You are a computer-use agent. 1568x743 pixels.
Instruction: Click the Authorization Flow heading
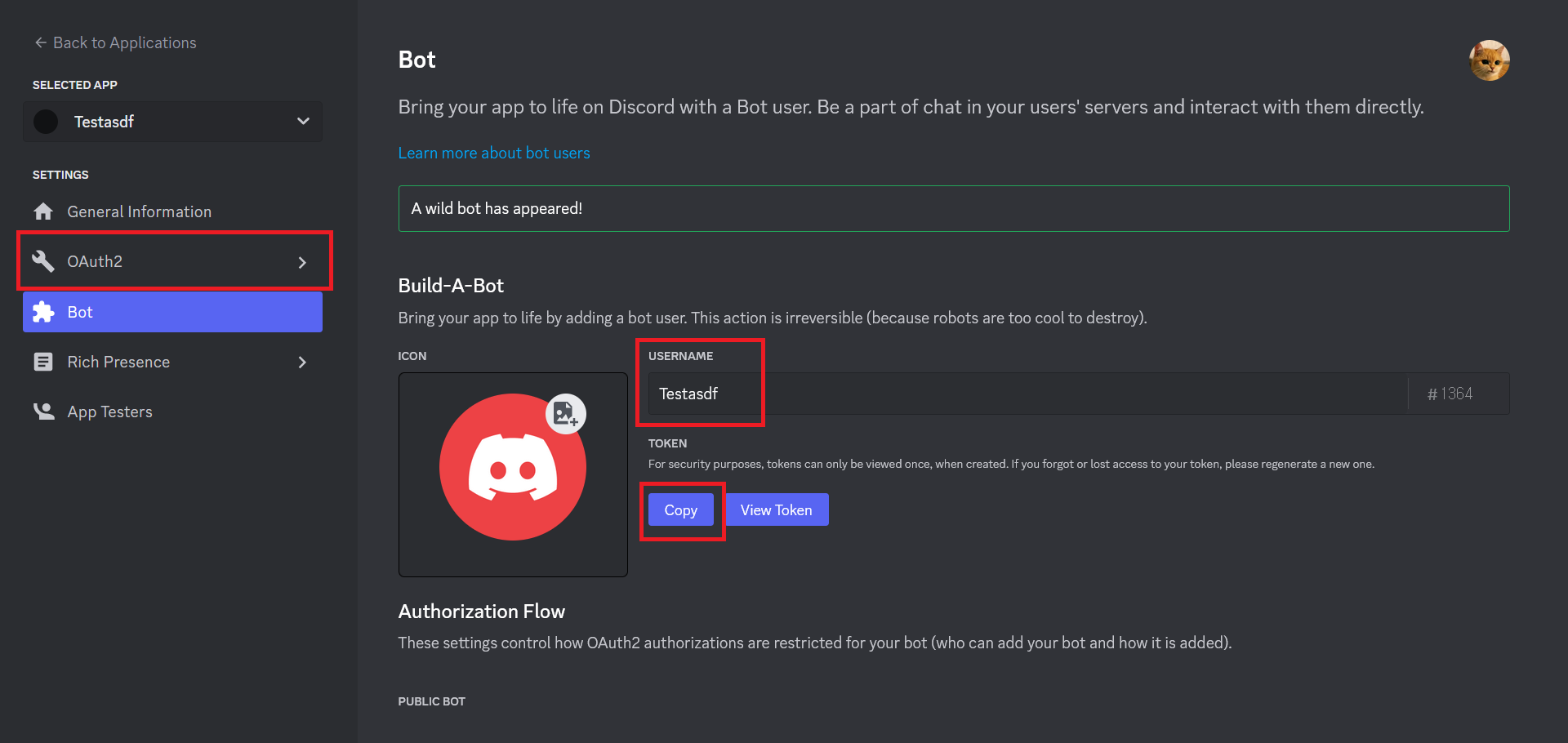pos(482,612)
